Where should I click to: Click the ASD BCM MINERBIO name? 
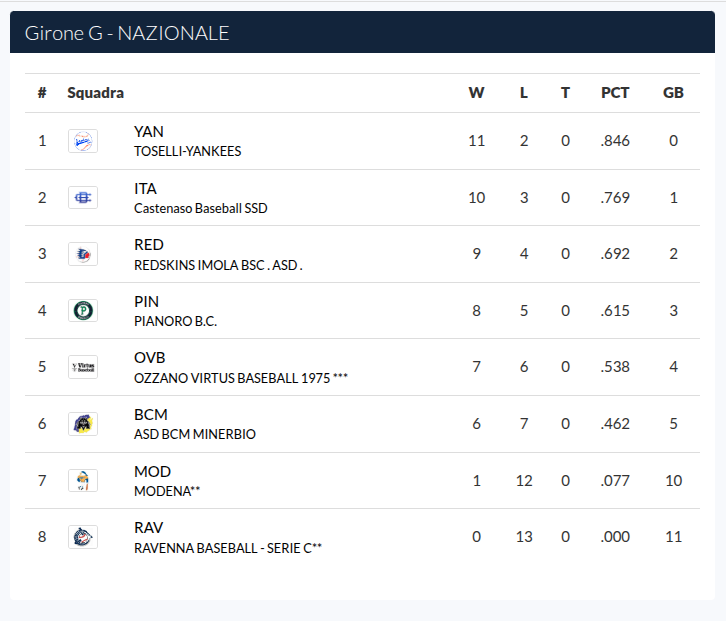[x=194, y=434]
